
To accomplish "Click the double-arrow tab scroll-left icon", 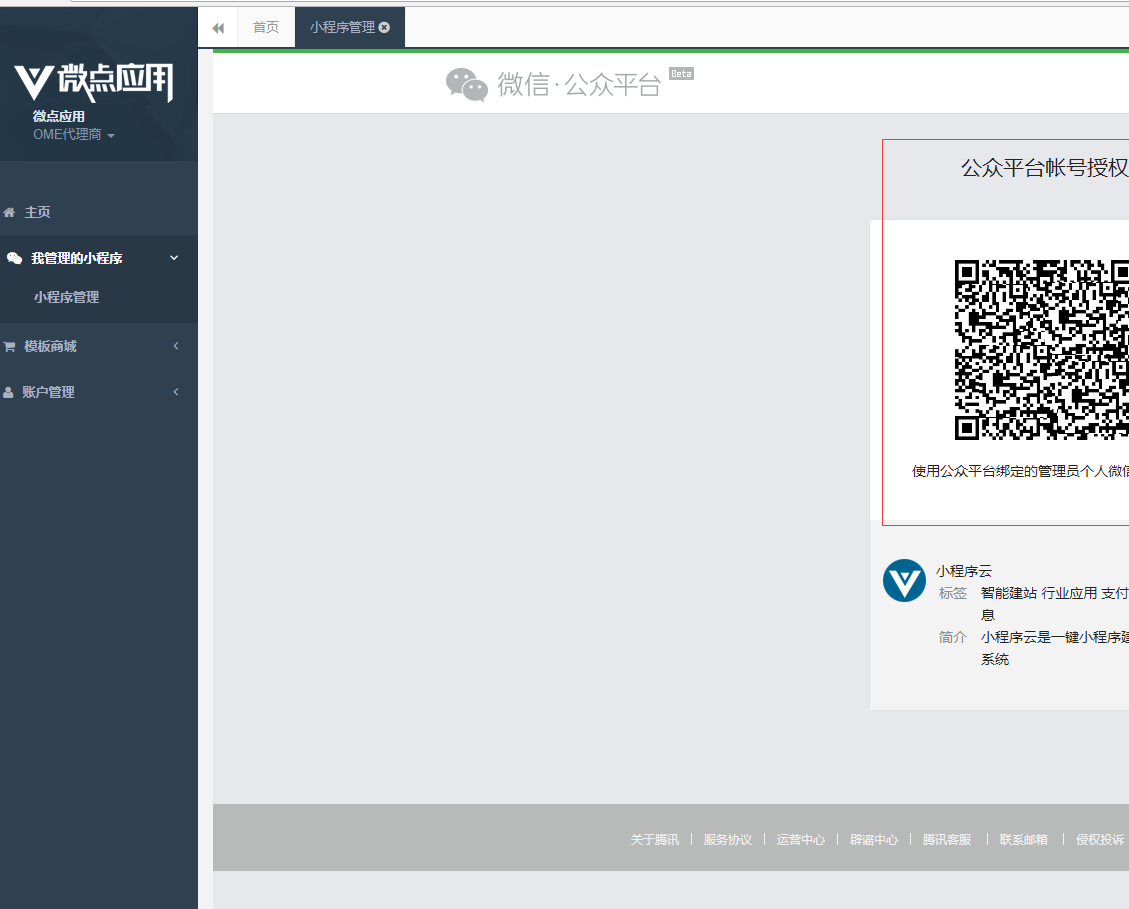I will [x=218, y=28].
